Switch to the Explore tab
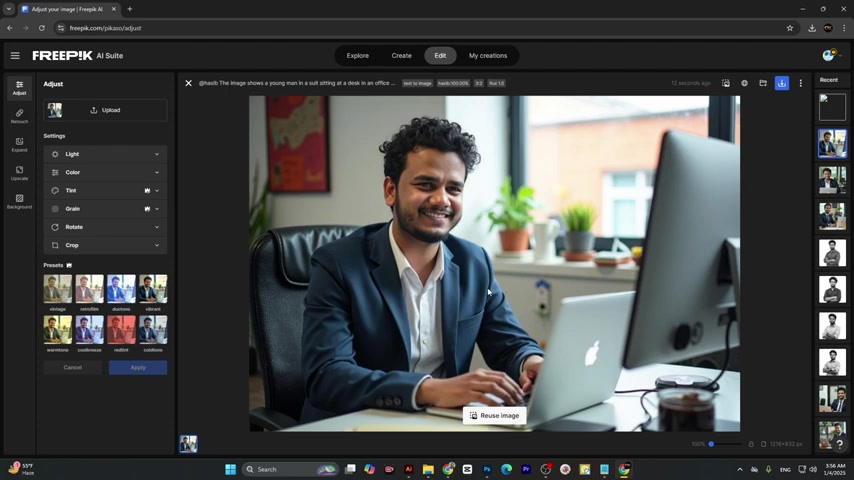This screenshot has height=480, width=854. (357, 56)
